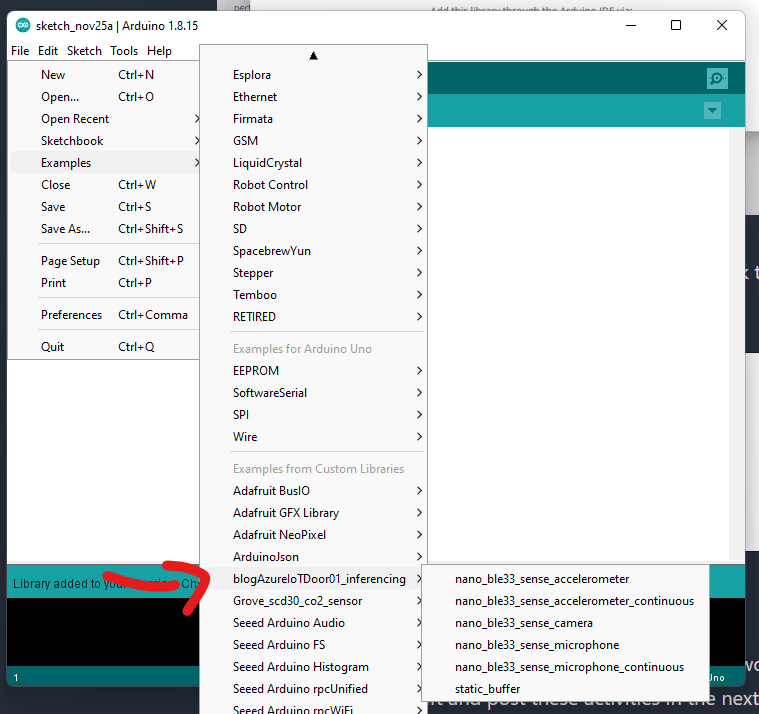This screenshot has width=759, height=714.
Task: Expand the Firmata examples submenu
Action: (314, 119)
